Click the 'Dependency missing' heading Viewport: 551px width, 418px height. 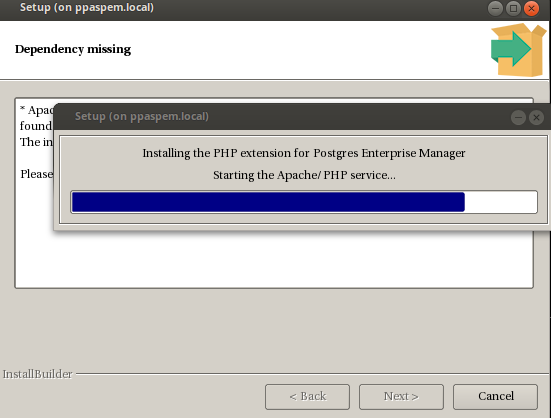[x=73, y=49]
